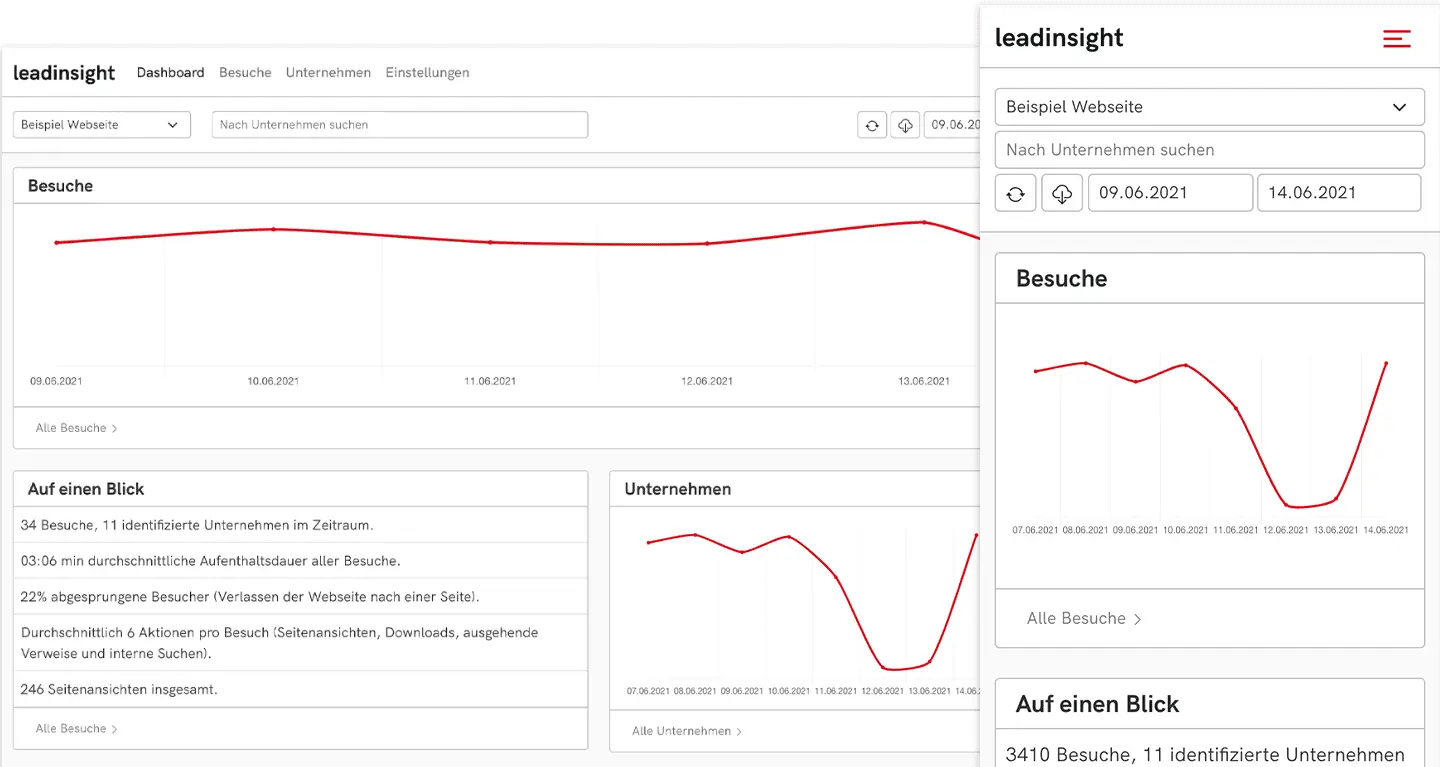Focus the desktop Nach Unternehmen suchen search field
This screenshot has height=767, width=1440.
[x=400, y=125]
